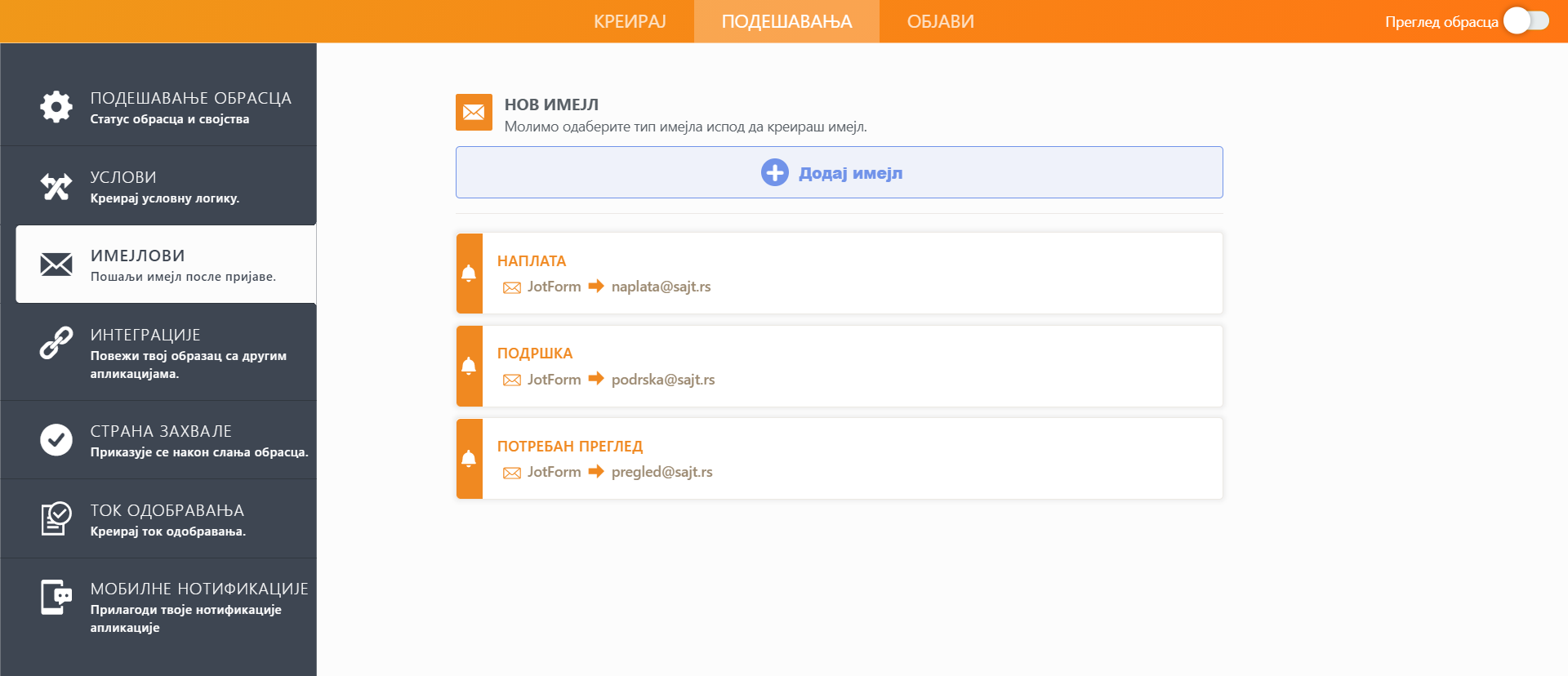The height and width of the screenshot is (676, 1568).
Task: Click JotForm sender in Наплата row
Action: (554, 287)
